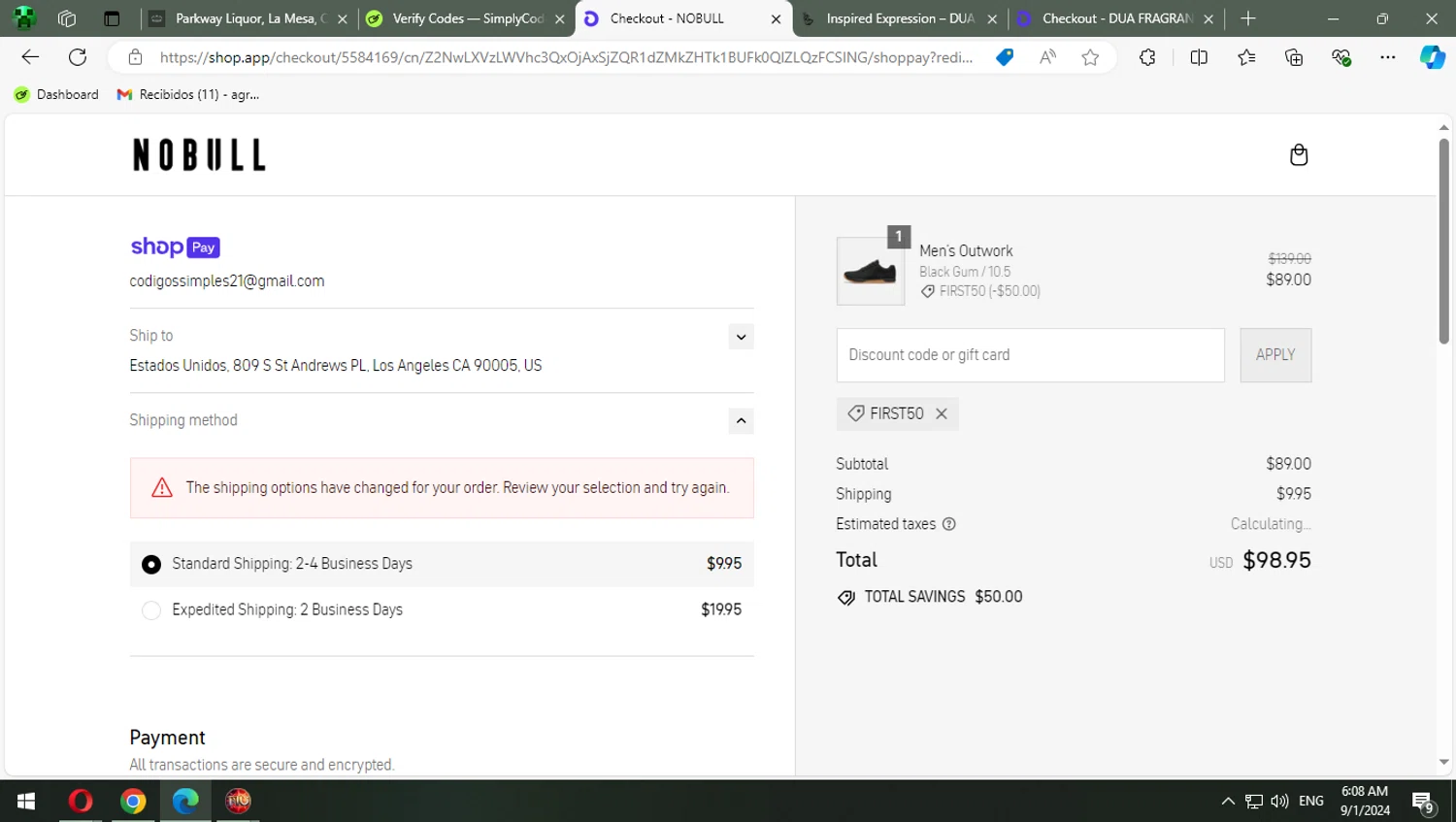This screenshot has width=1456, height=822.
Task: Click the scrollbar up arrow
Action: click(1443, 127)
